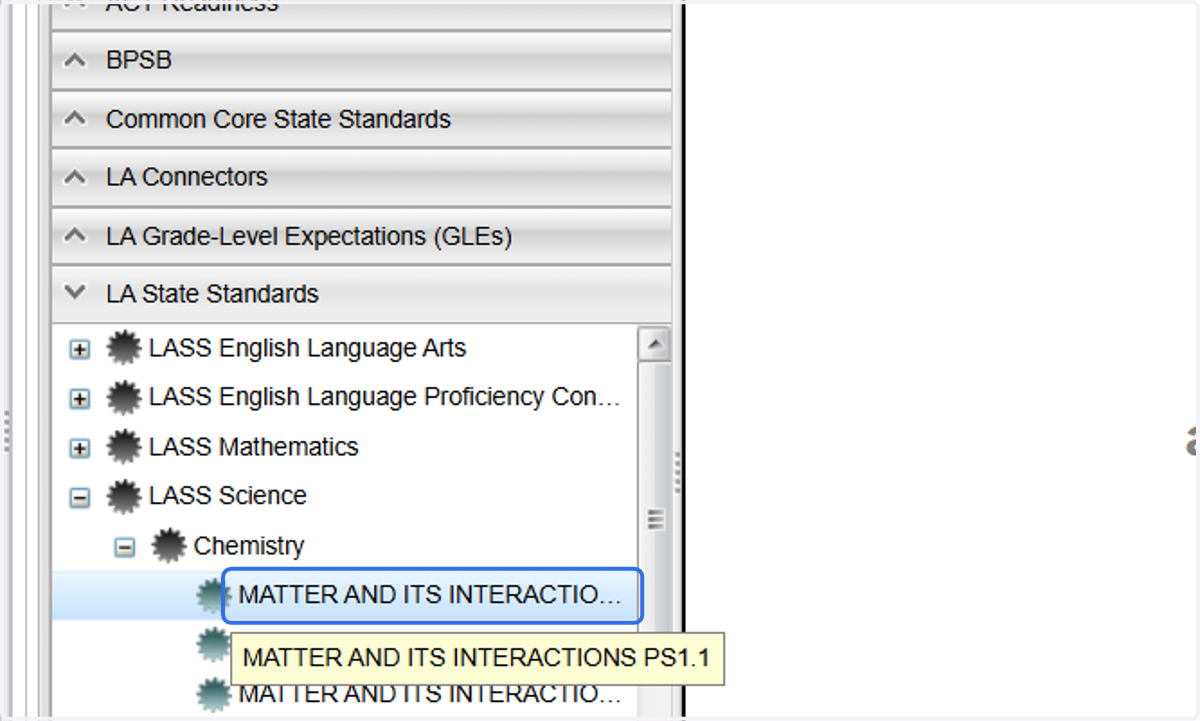
Task: Expand Common Core State Standards section
Action: pyautogui.click(x=361, y=119)
